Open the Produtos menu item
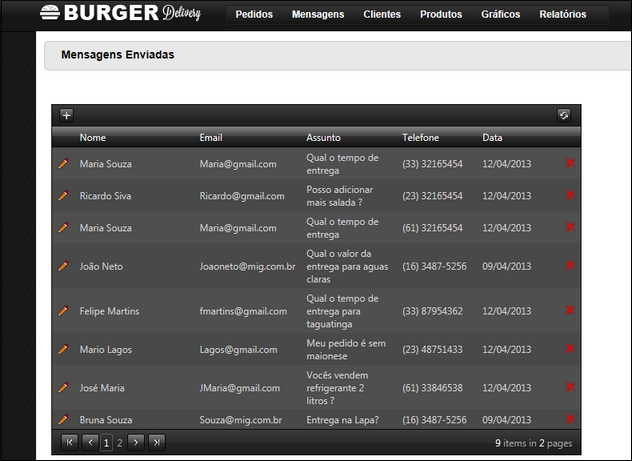Image resolution: width=632 pixels, height=461 pixels. (441, 15)
